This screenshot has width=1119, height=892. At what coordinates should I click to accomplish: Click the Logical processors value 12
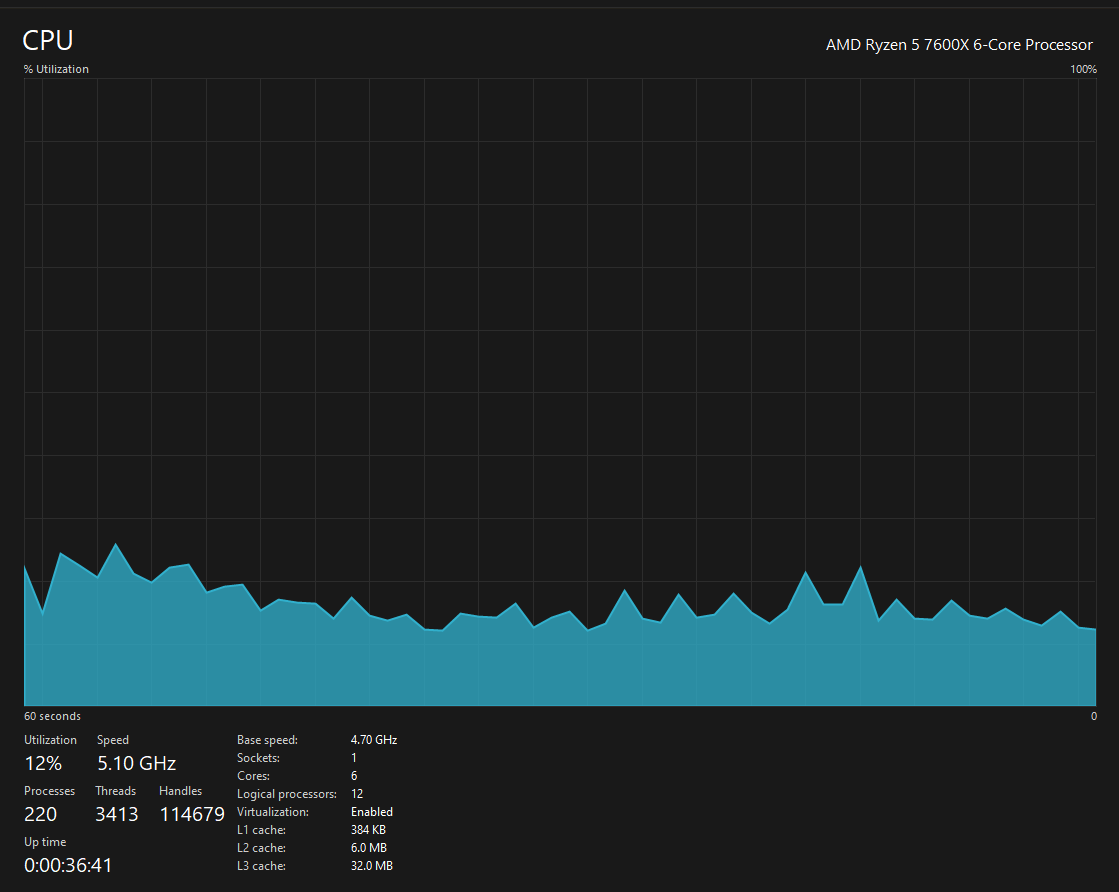click(357, 794)
